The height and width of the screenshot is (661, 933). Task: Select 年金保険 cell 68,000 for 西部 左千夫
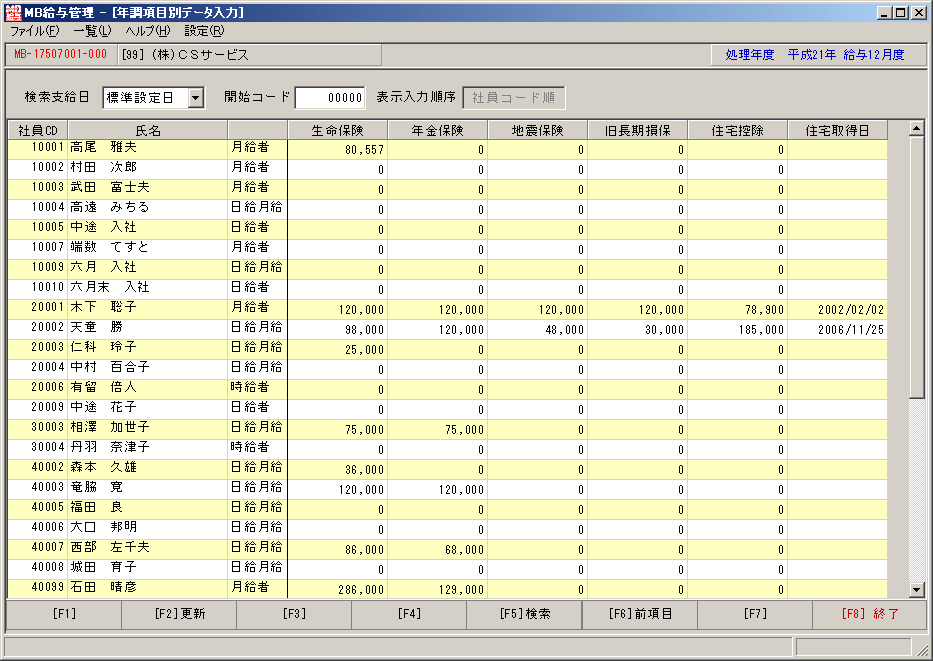(x=437, y=550)
